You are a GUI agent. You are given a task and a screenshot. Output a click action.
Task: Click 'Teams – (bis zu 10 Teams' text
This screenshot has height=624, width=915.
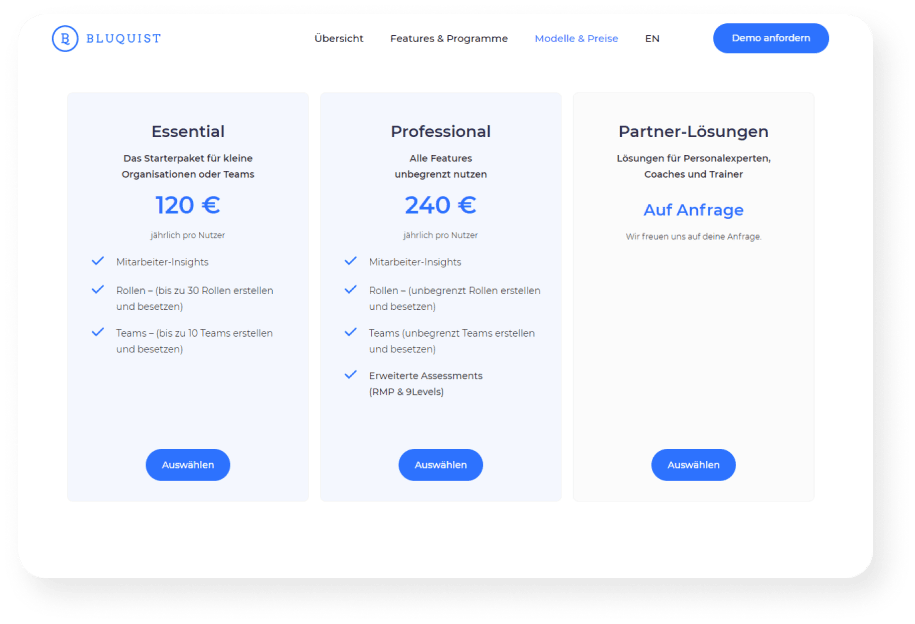pyautogui.click(x=194, y=341)
